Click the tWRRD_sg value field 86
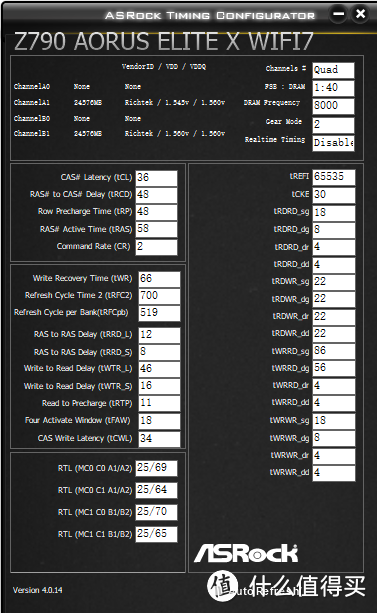This screenshot has width=377, height=613. coord(334,351)
